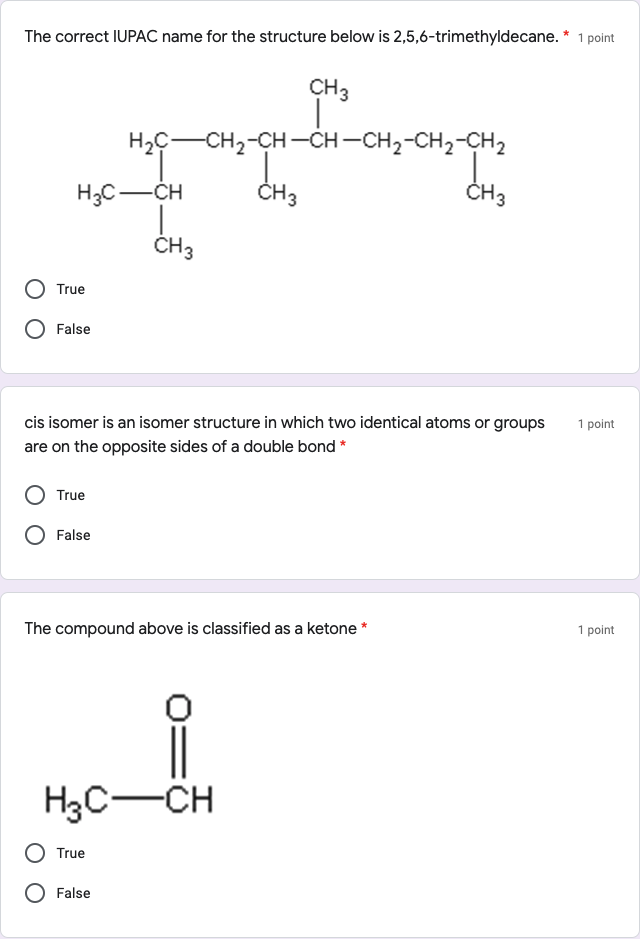Click the 1 point label on first question
The image size is (640, 939).
(x=598, y=39)
